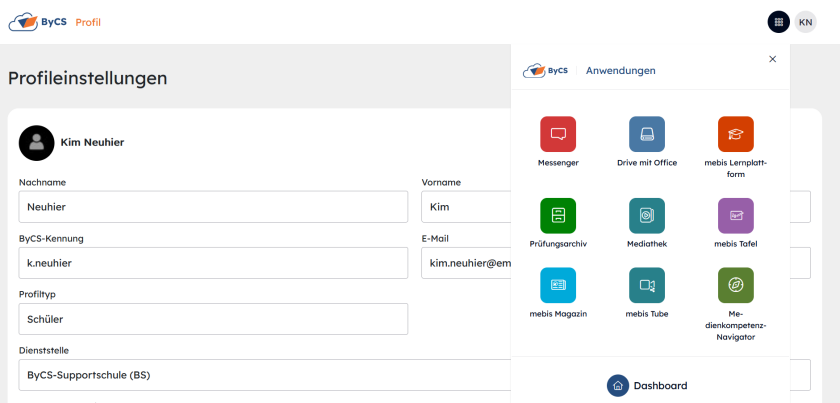This screenshot has height=403, width=840.
Task: Toggle the applications grid icon in header
Action: (778, 22)
